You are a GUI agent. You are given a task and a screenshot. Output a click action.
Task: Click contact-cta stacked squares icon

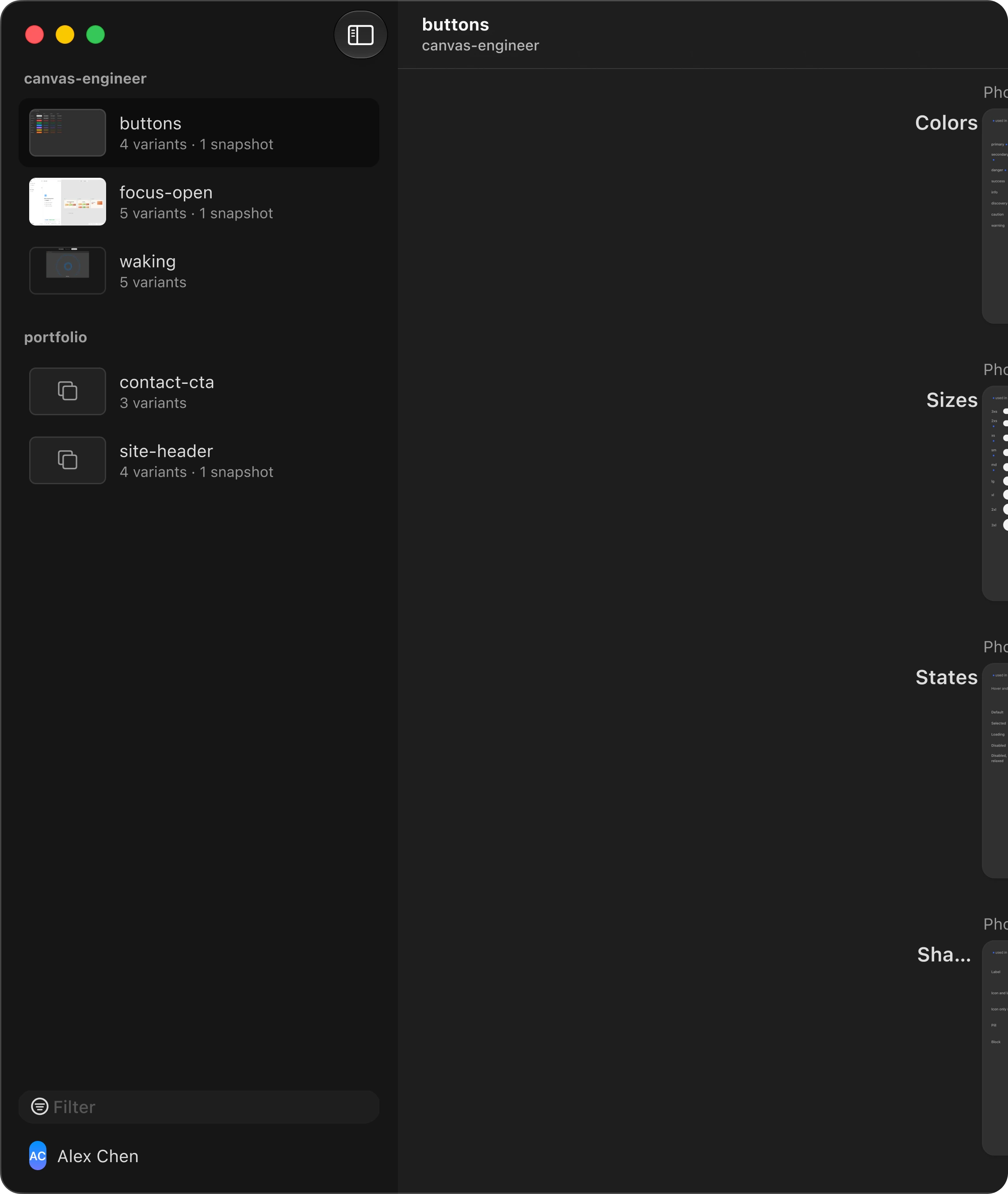coord(68,391)
